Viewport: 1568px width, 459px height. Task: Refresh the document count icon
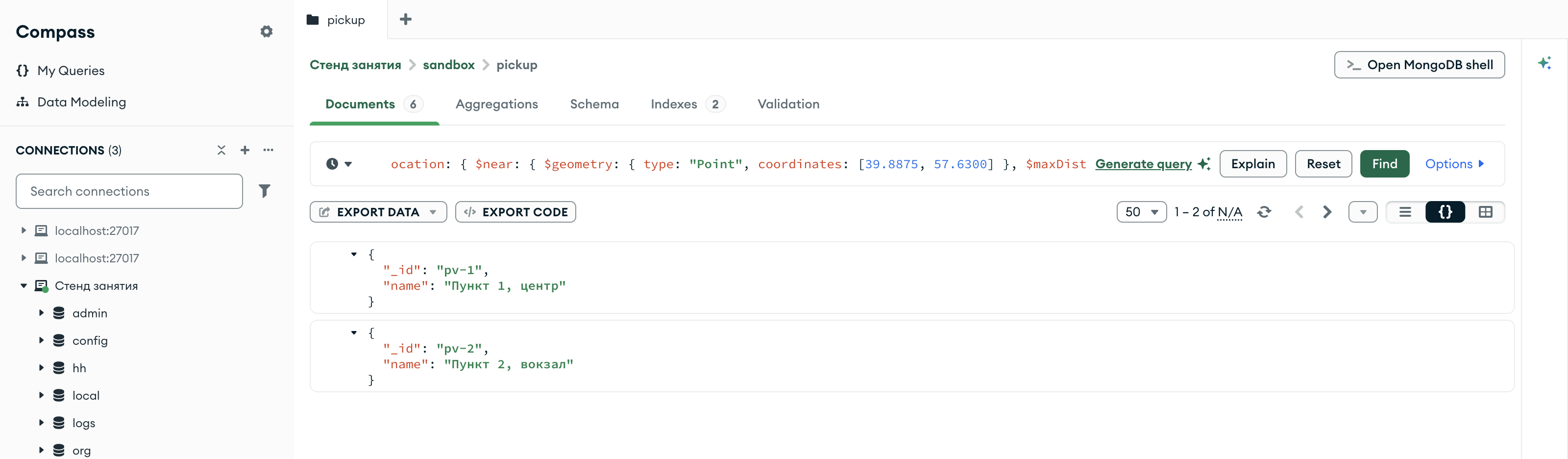(x=1264, y=212)
